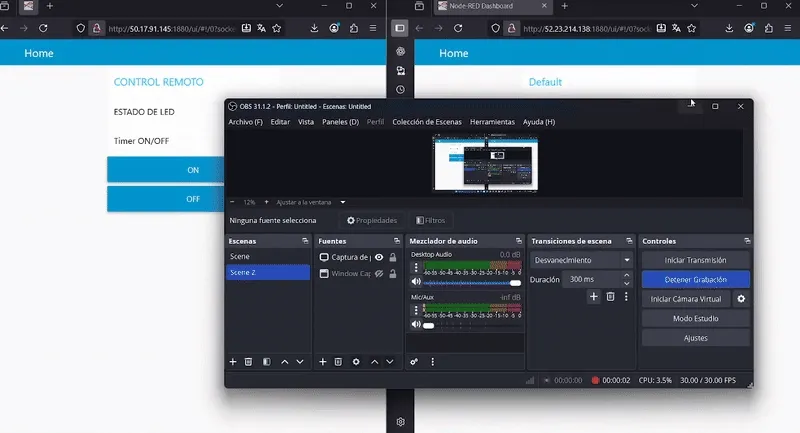The width and height of the screenshot is (800, 433).
Task: Open the virtual camera settings gear
Action: (741, 299)
